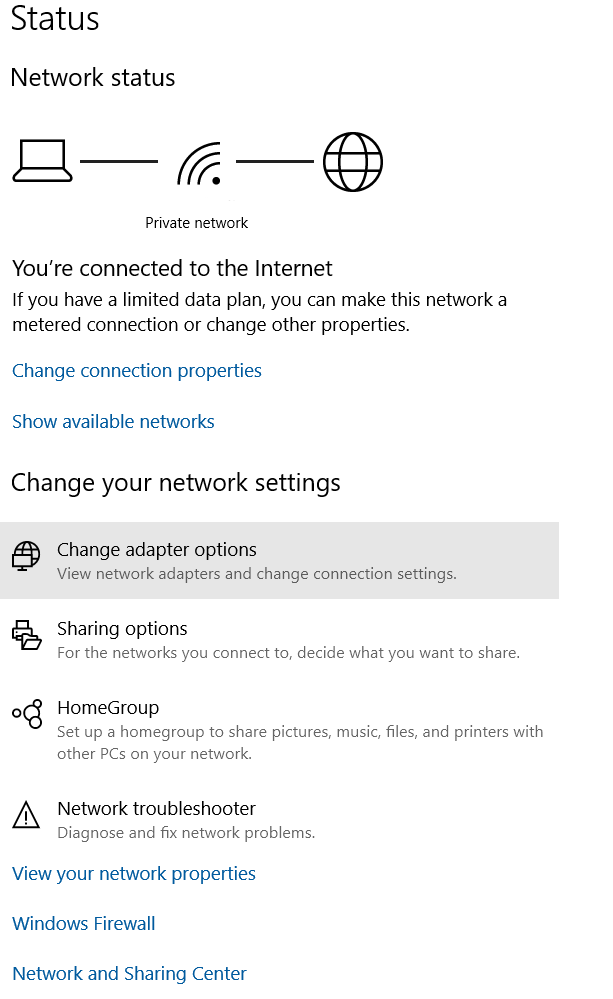Click the Status page heading
Image resolution: width=613 pixels, height=999 pixels.
55,18
